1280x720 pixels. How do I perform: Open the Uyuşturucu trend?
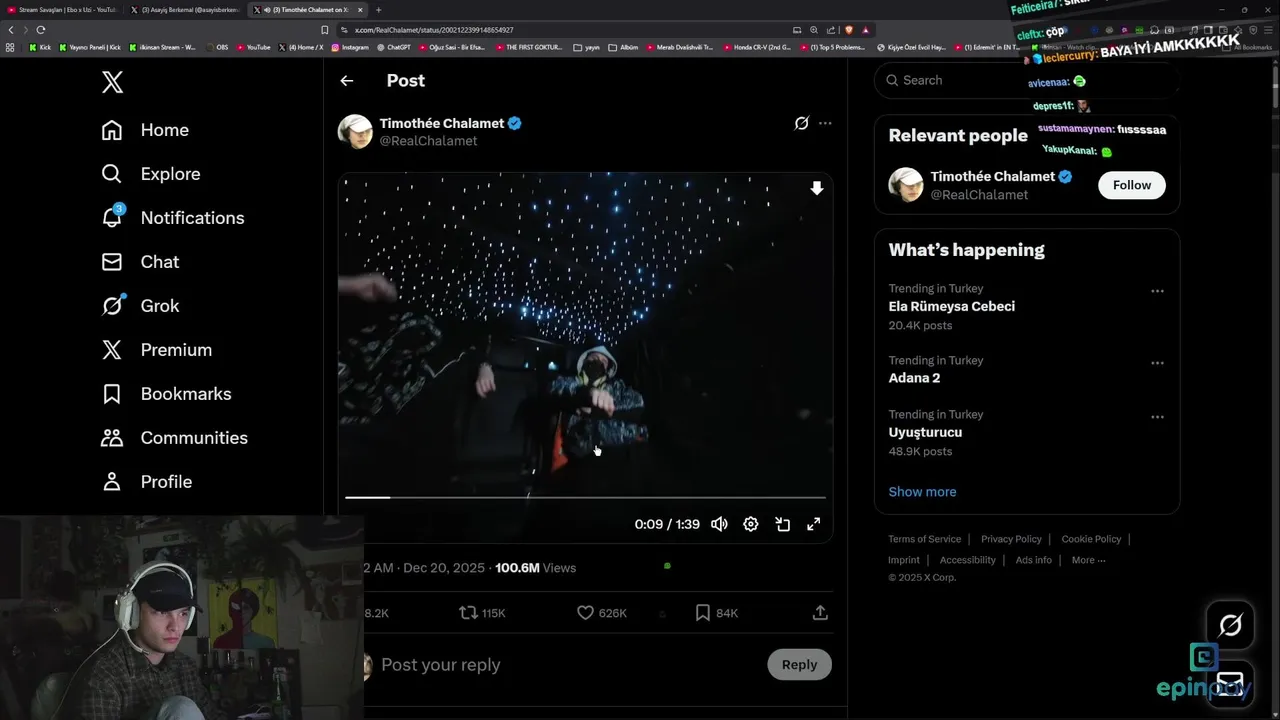click(x=925, y=432)
